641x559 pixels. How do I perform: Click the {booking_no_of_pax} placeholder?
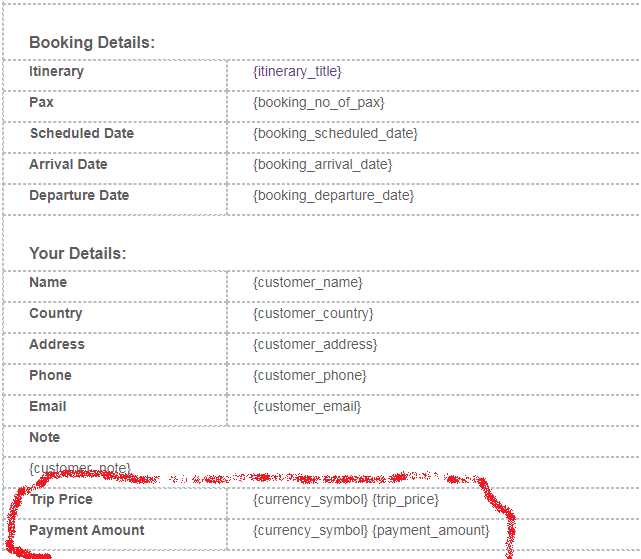[x=319, y=103]
